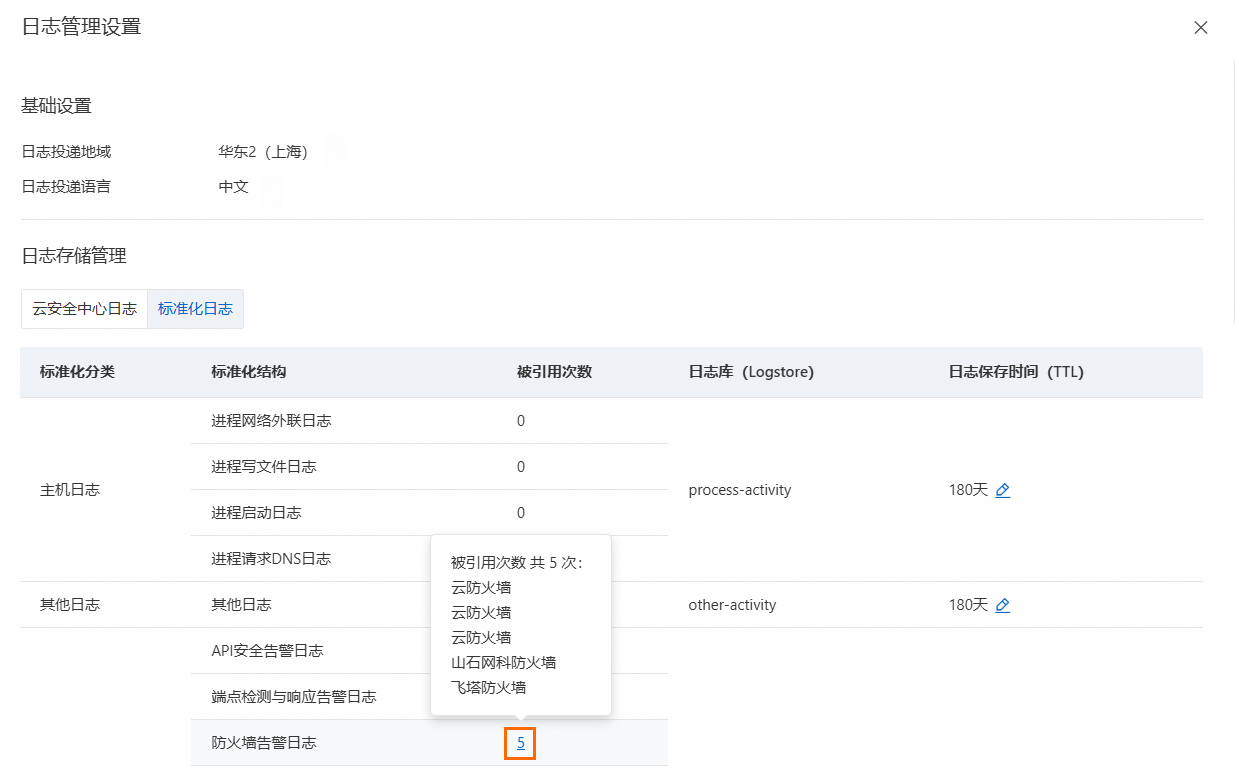The width and height of the screenshot is (1235, 768).
Task: Click API安全告警日志 row text
Action: (267, 651)
